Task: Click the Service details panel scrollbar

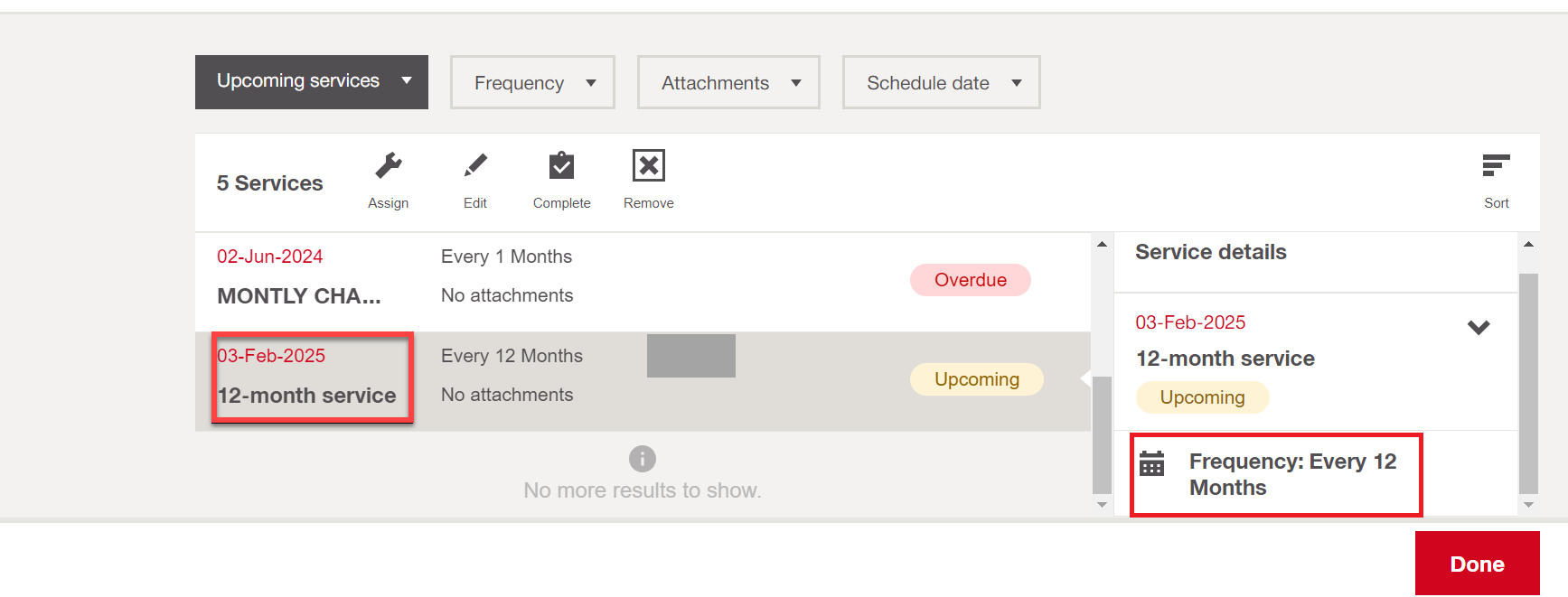Action: click(1528, 383)
